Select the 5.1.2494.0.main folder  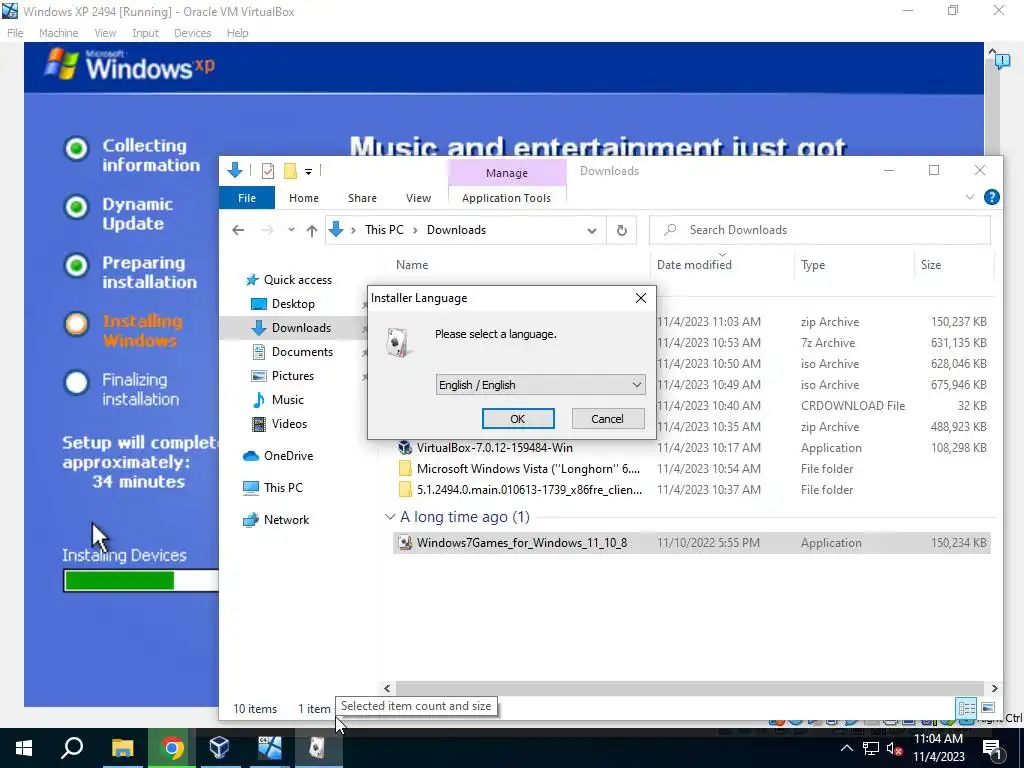[x=529, y=490]
